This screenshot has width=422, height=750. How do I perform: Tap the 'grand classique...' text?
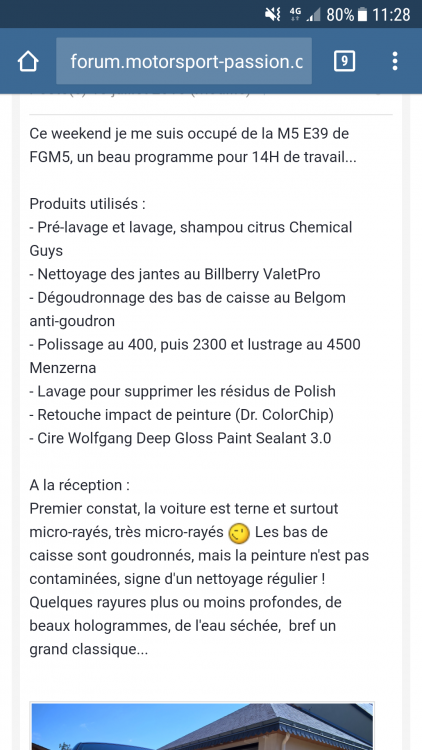[x=89, y=650]
